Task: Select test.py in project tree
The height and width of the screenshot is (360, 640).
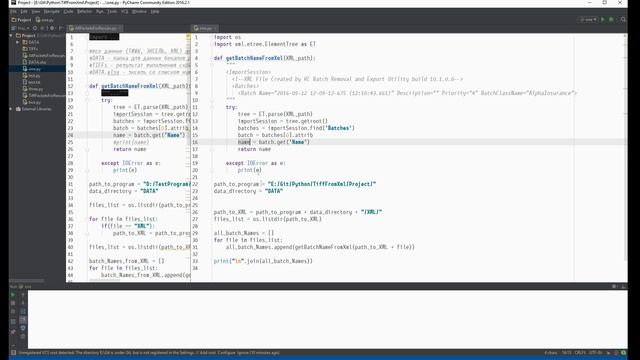Action: pyautogui.click(x=31, y=76)
